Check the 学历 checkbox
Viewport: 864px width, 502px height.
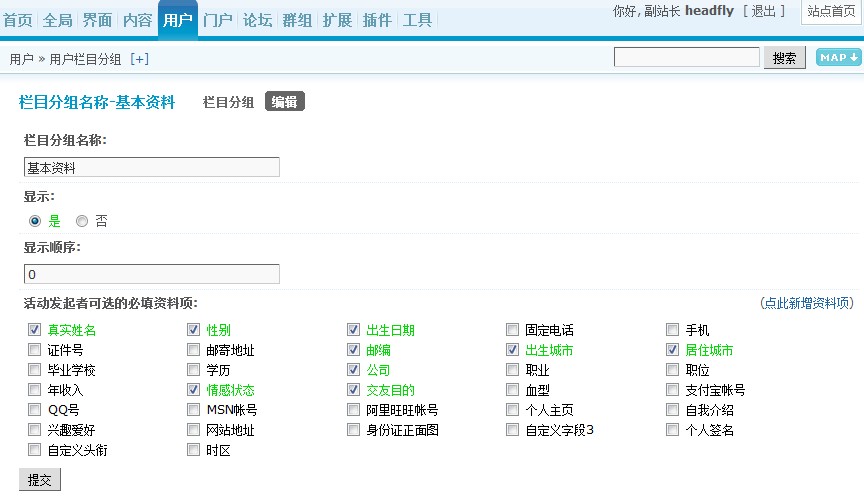tap(193, 369)
